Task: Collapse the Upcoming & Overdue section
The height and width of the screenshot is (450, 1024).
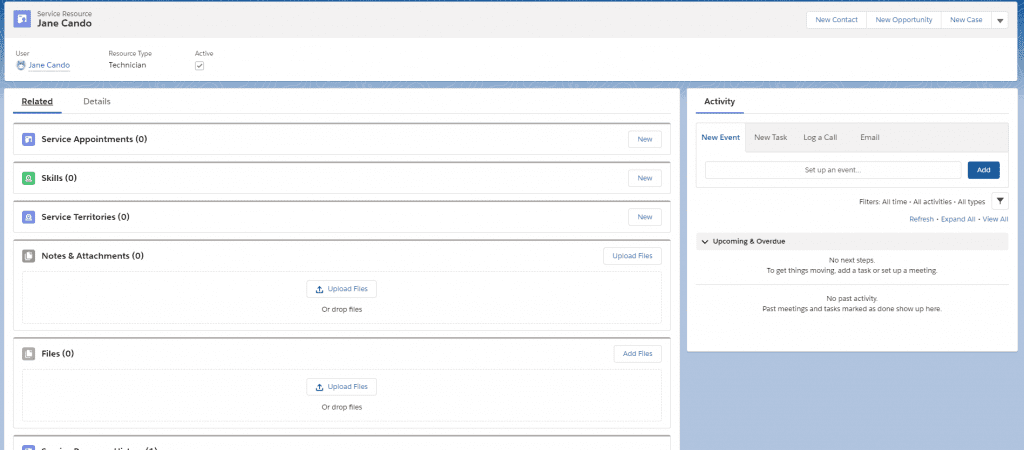Action: [x=705, y=242]
